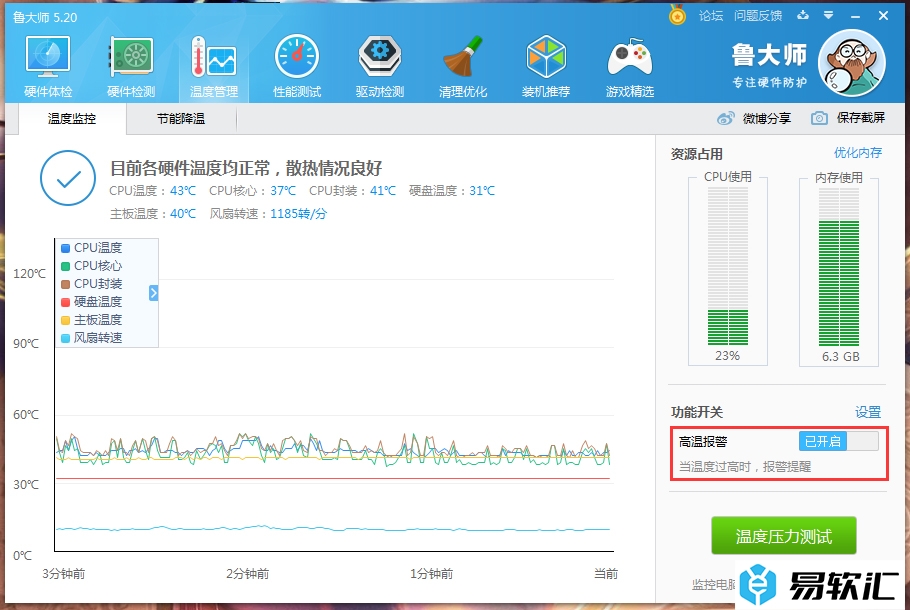
Task: Click the 资源占用 heading
Action: (696, 154)
